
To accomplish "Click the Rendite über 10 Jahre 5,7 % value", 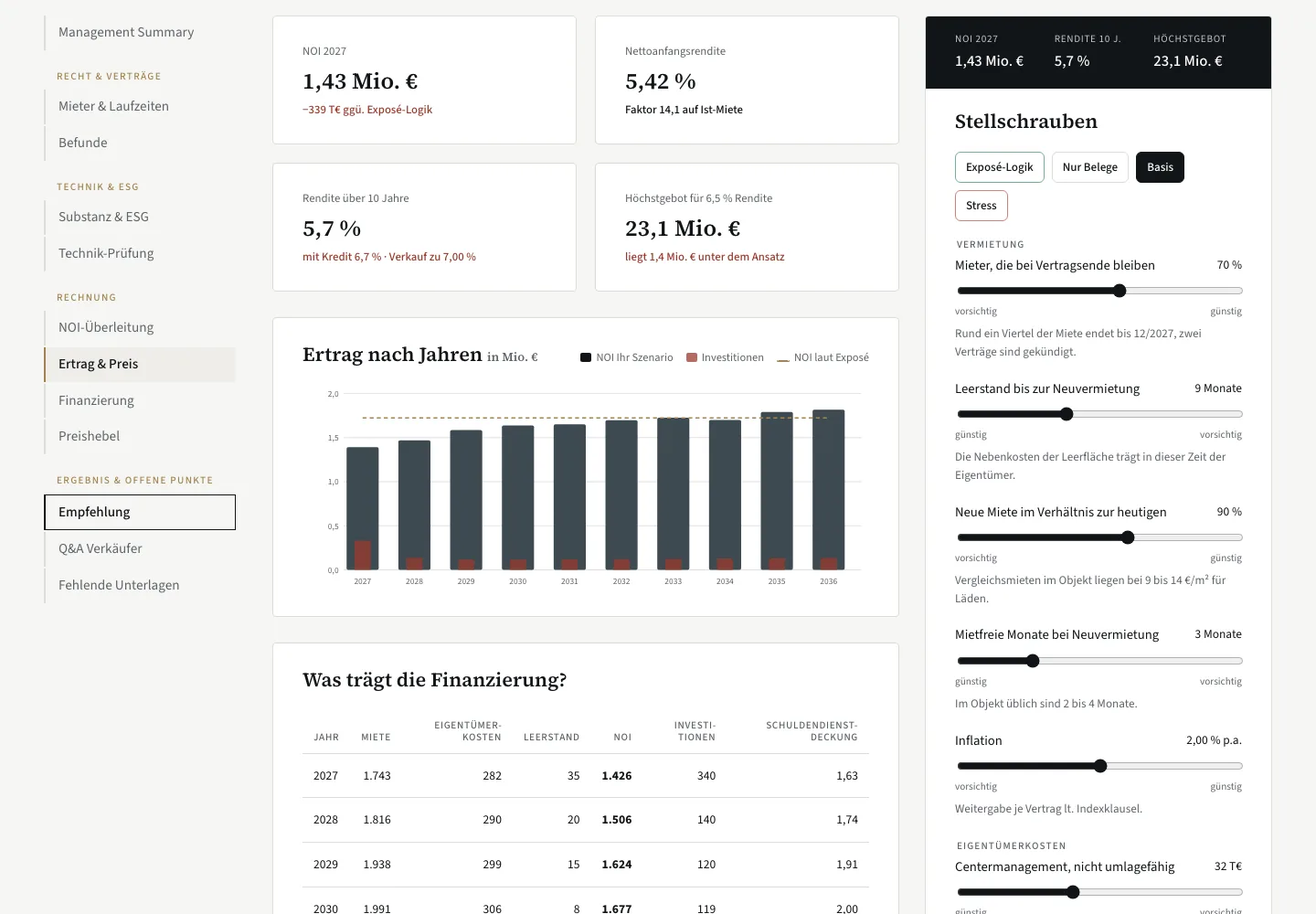I will pos(332,228).
